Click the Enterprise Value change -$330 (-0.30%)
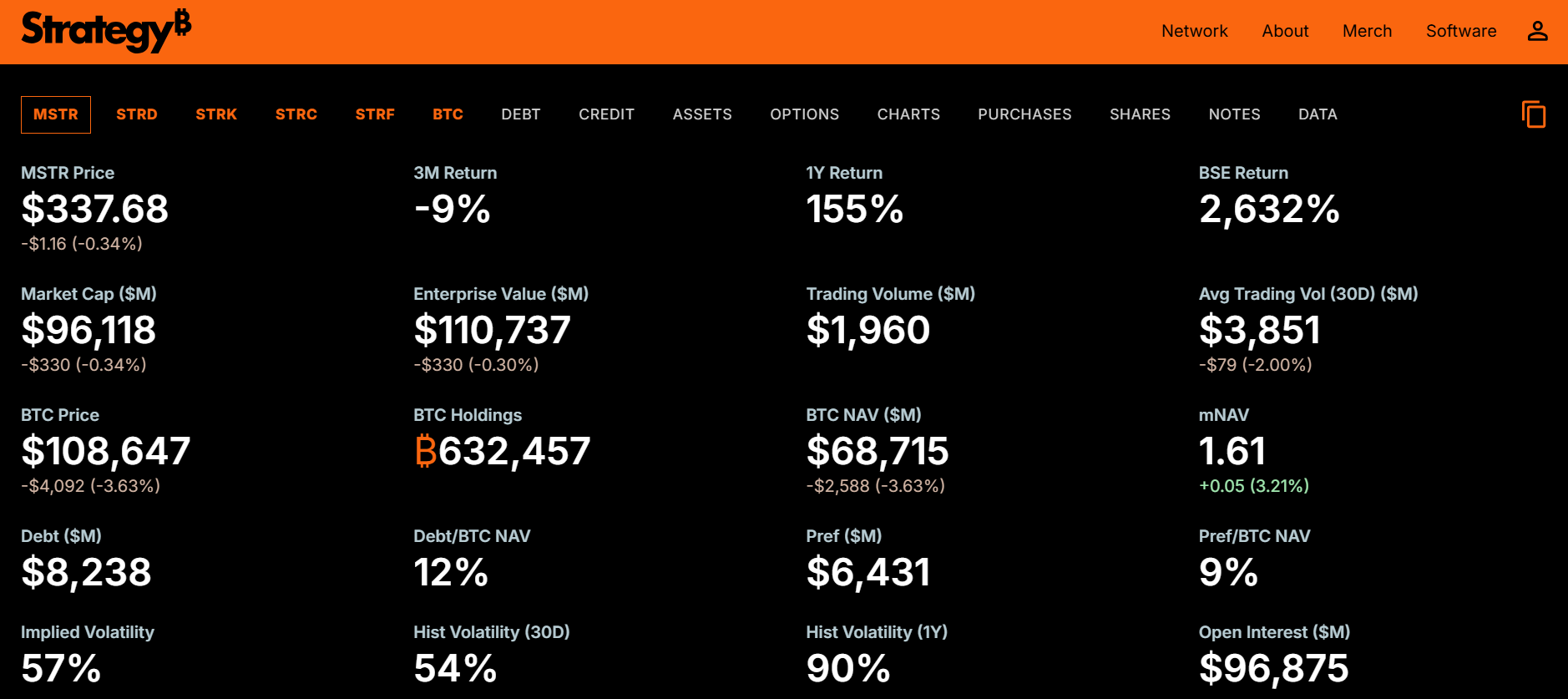The width and height of the screenshot is (1568, 699). click(476, 365)
